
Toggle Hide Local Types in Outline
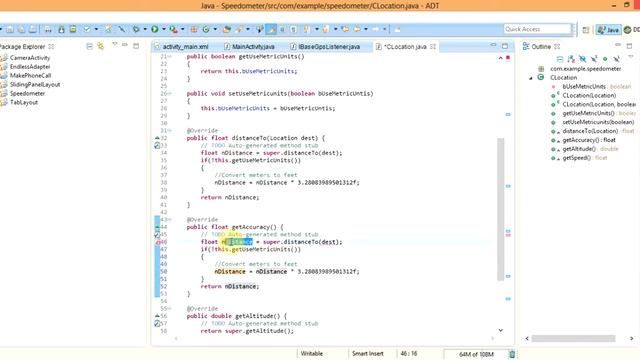pyautogui.click(x=617, y=59)
